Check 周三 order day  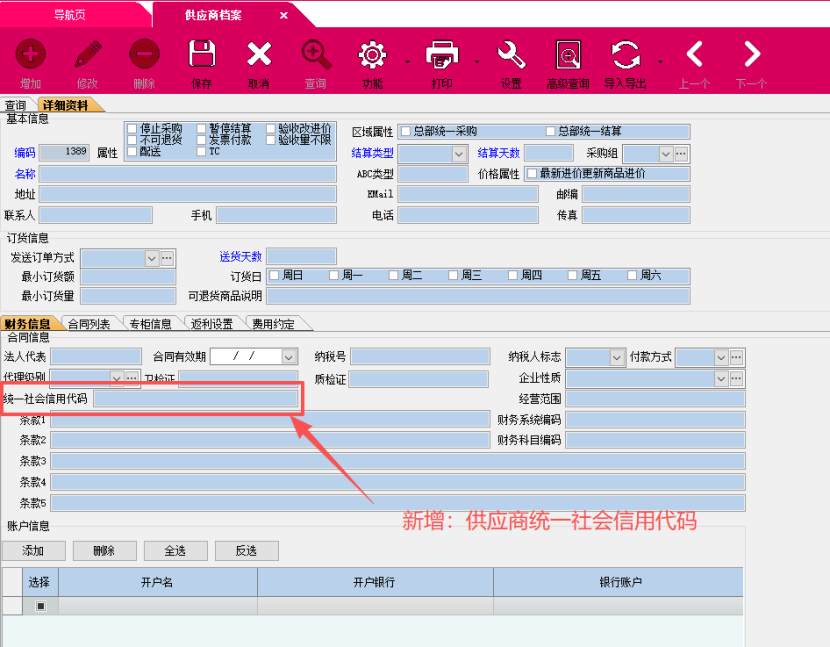453,275
